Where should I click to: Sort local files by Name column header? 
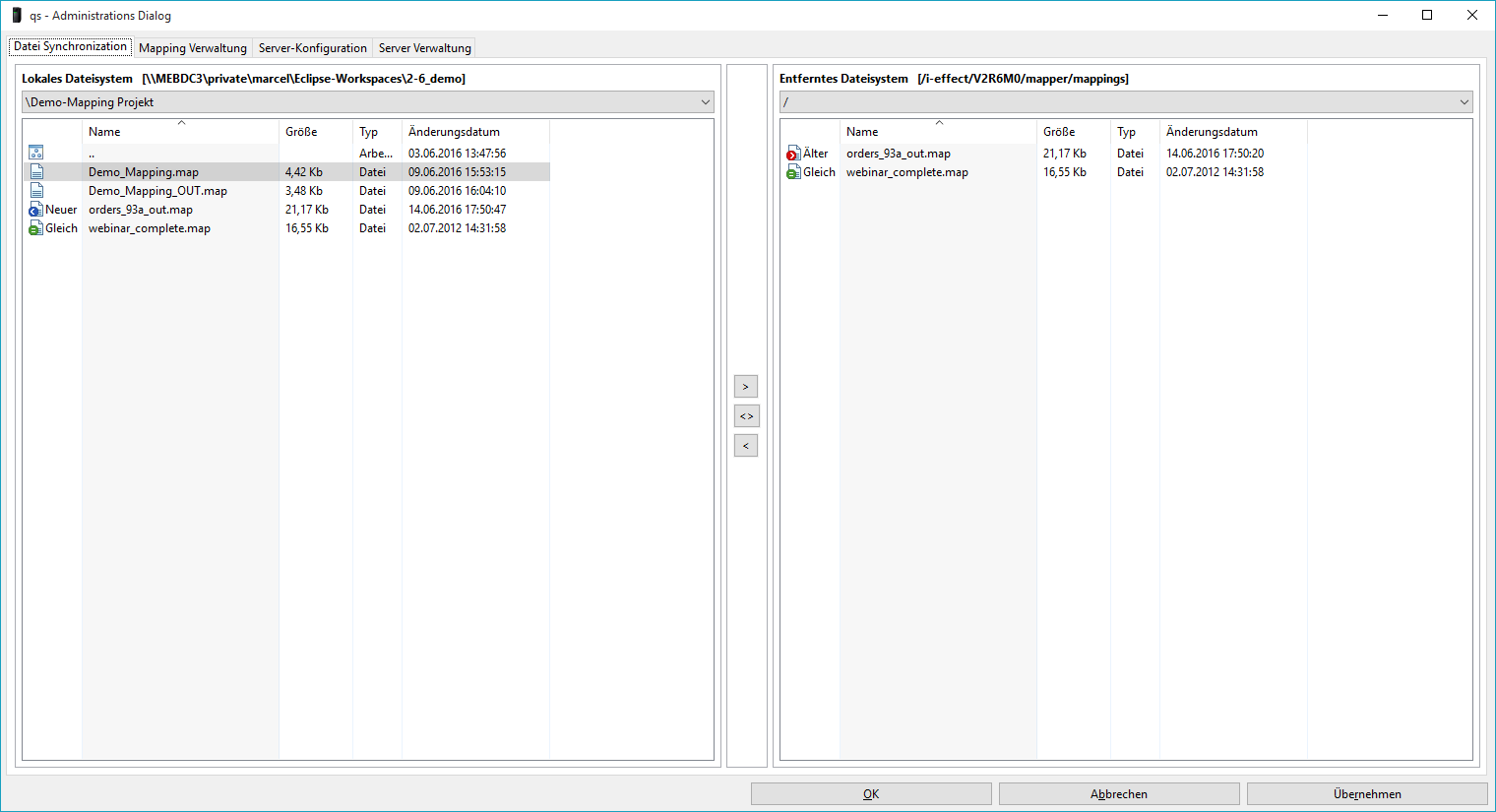[104, 132]
